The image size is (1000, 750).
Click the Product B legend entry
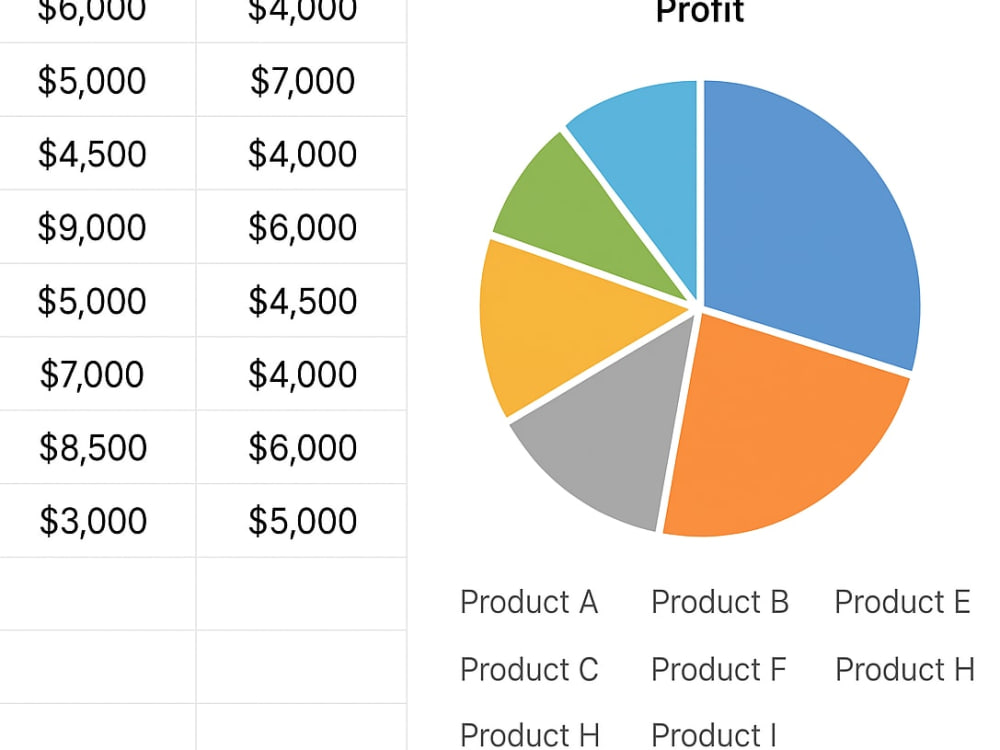pos(720,601)
